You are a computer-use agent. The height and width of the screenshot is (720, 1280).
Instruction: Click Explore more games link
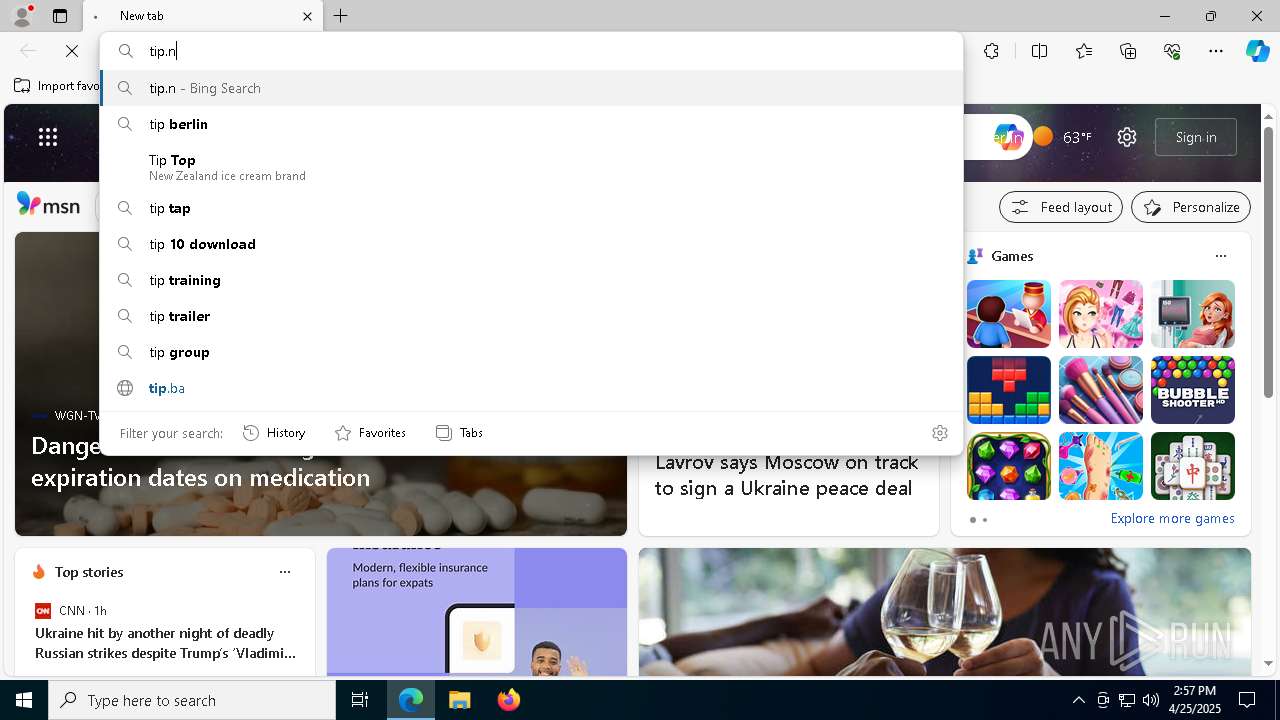[x=1172, y=518]
